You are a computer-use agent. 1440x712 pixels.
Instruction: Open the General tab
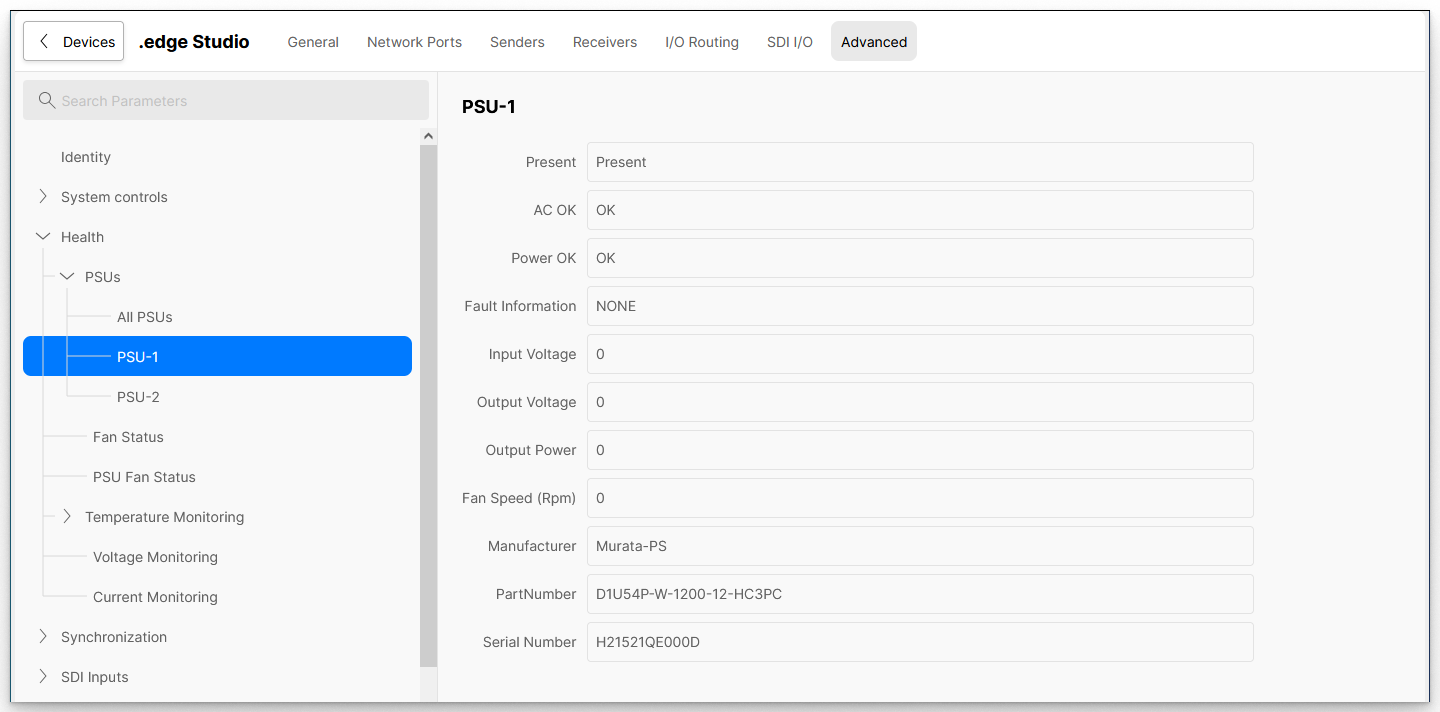tap(313, 42)
